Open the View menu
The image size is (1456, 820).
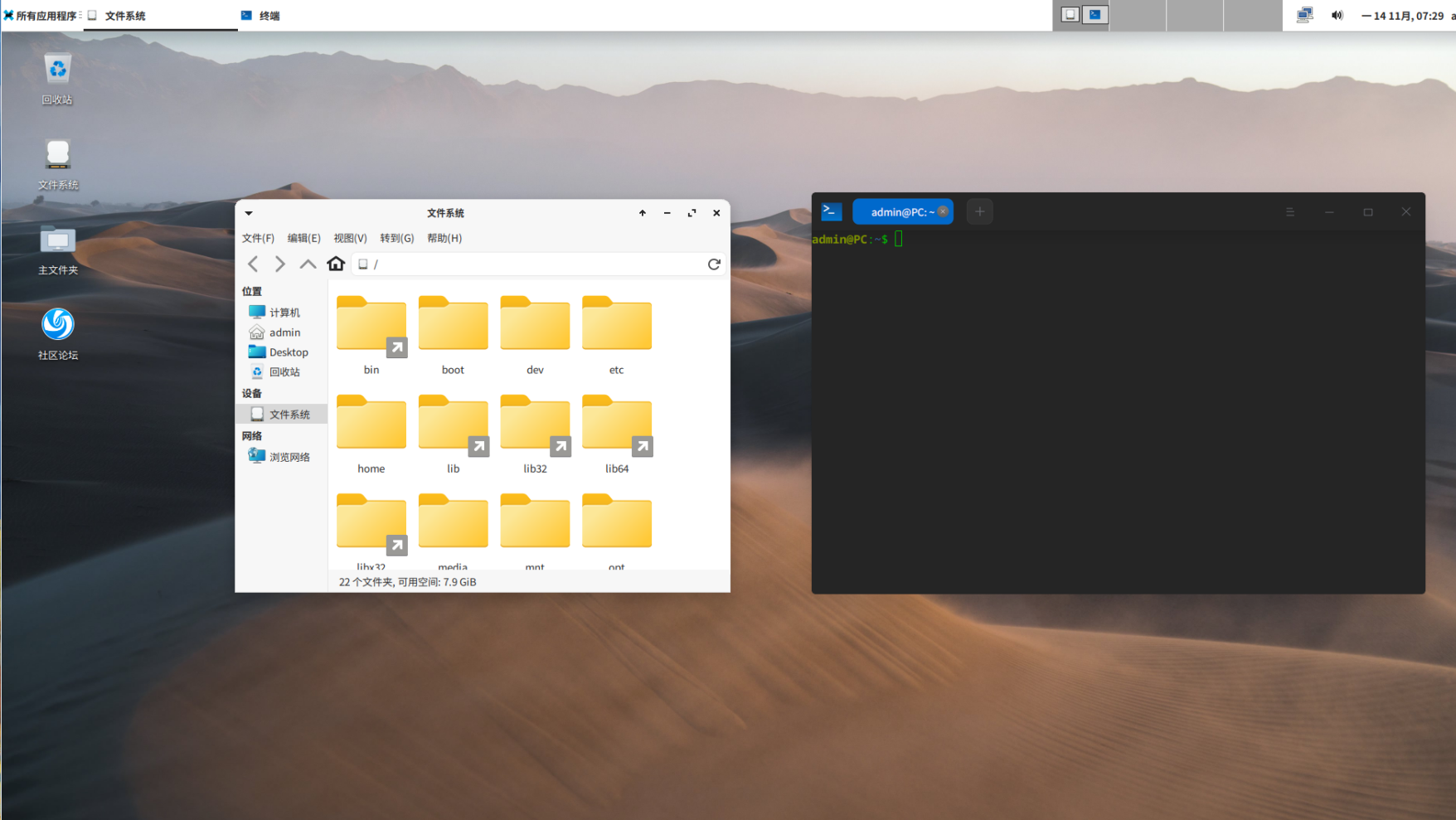(x=350, y=238)
